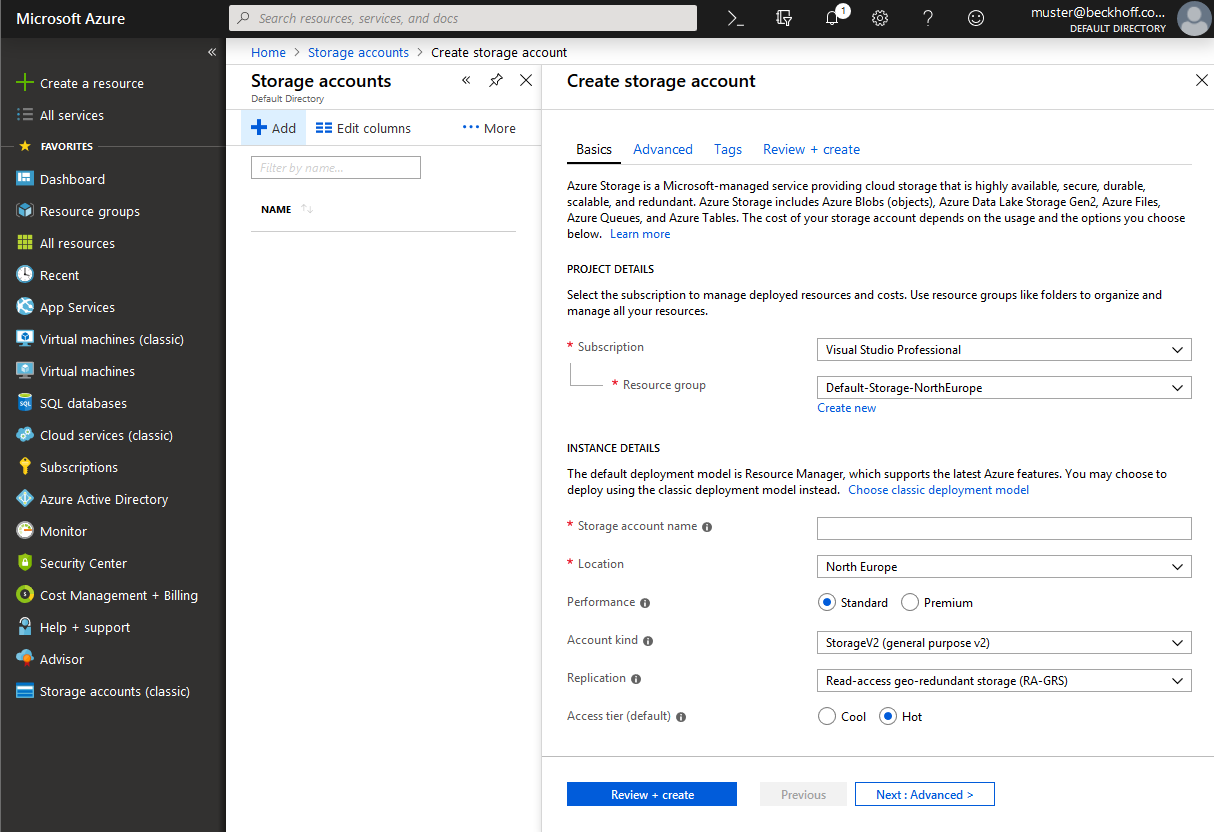
Task: Click the blue Review + create button
Action: tap(652, 794)
